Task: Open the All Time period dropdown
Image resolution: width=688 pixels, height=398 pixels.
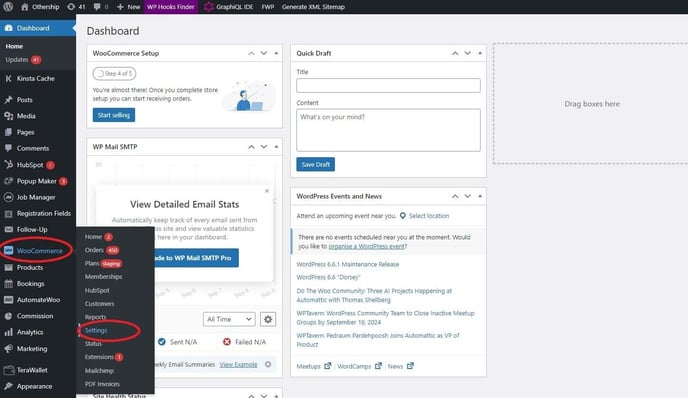Action: click(229, 319)
